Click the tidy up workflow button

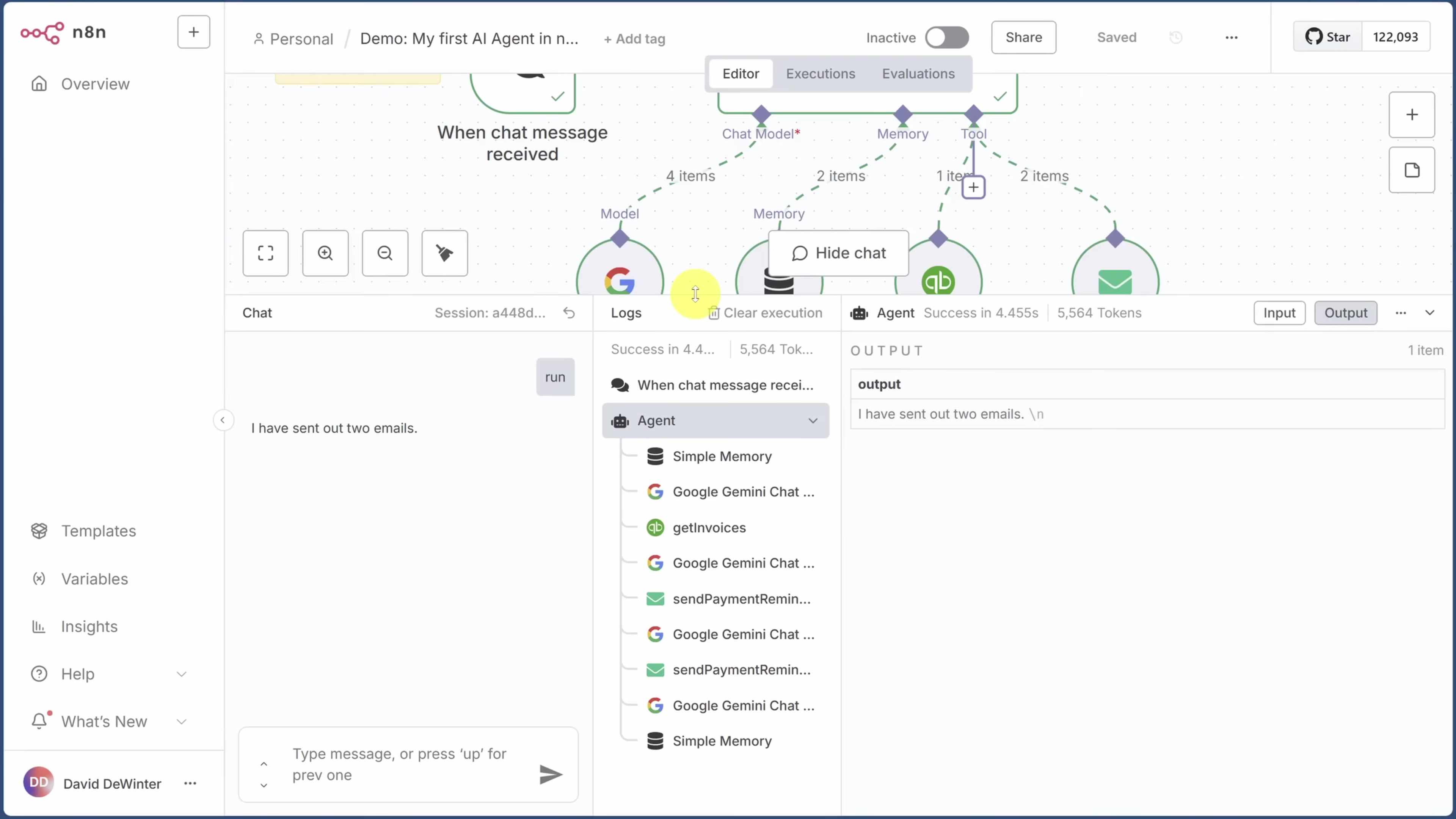(x=445, y=253)
